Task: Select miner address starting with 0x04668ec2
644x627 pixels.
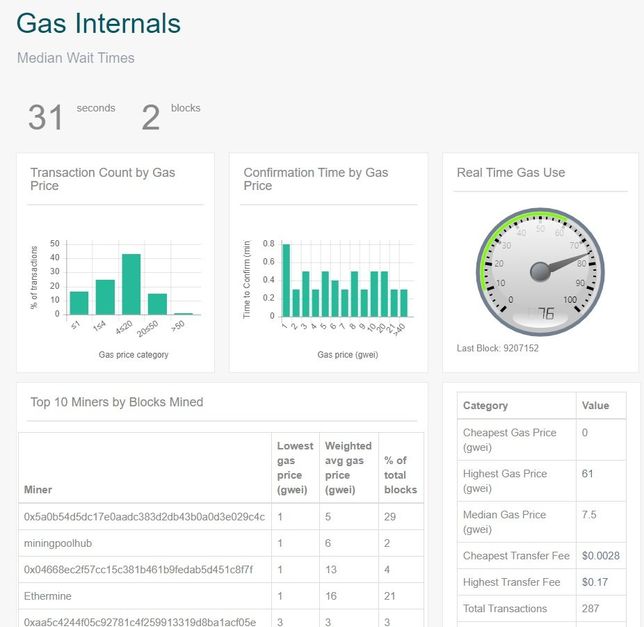Action: click(138, 570)
